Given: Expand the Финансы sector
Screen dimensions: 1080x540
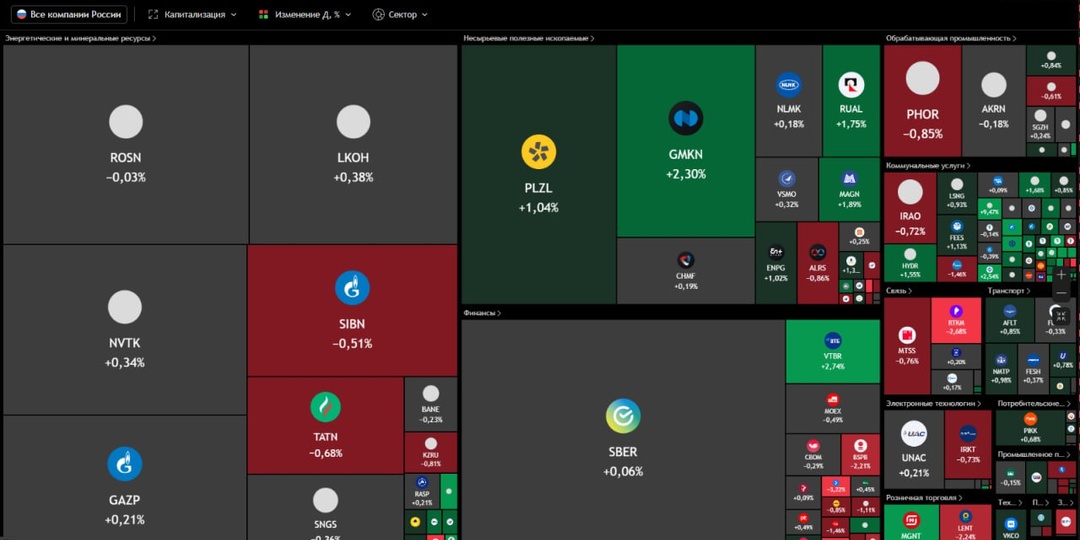Looking at the screenshot, I should [x=482, y=313].
